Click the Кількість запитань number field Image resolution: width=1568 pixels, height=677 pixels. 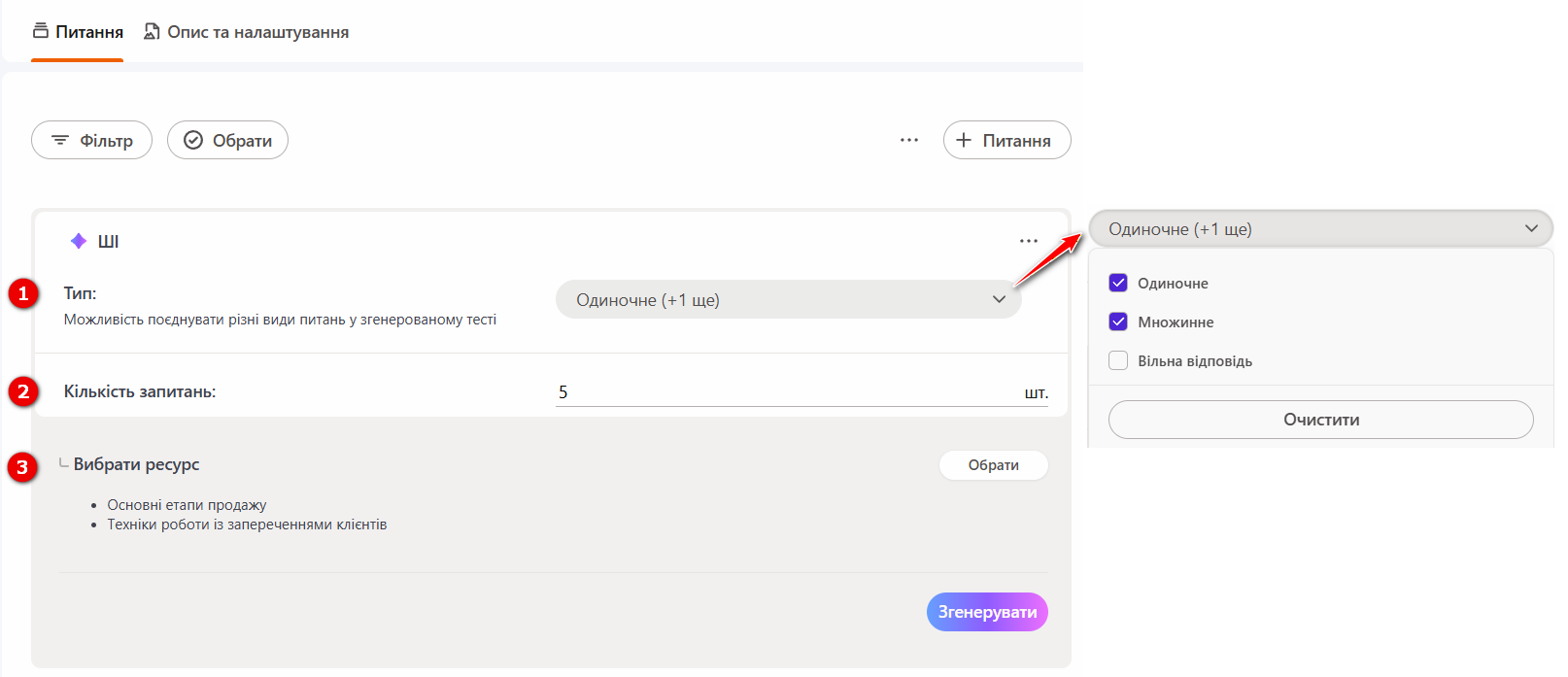787,392
